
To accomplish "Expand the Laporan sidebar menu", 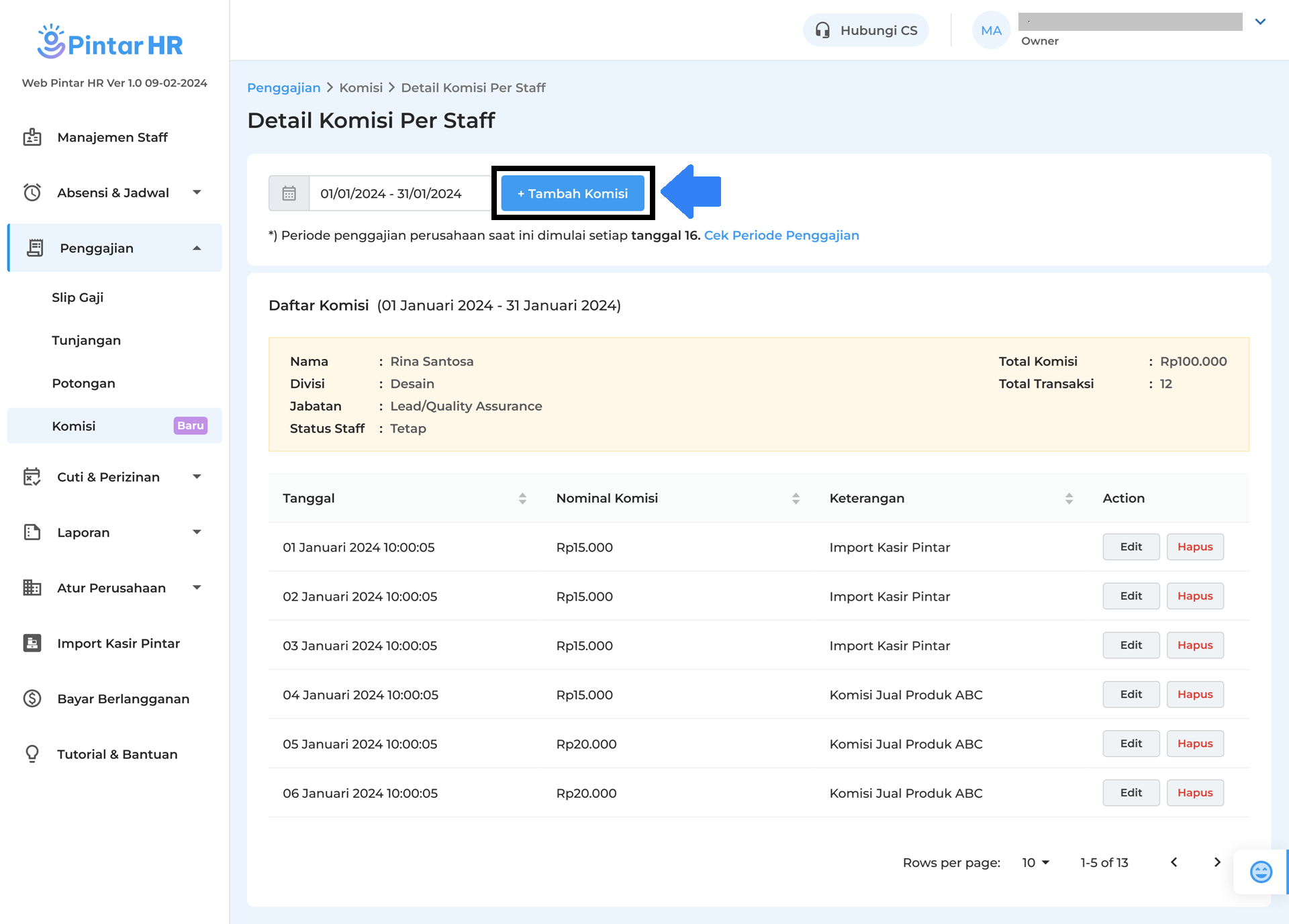I will (197, 532).
